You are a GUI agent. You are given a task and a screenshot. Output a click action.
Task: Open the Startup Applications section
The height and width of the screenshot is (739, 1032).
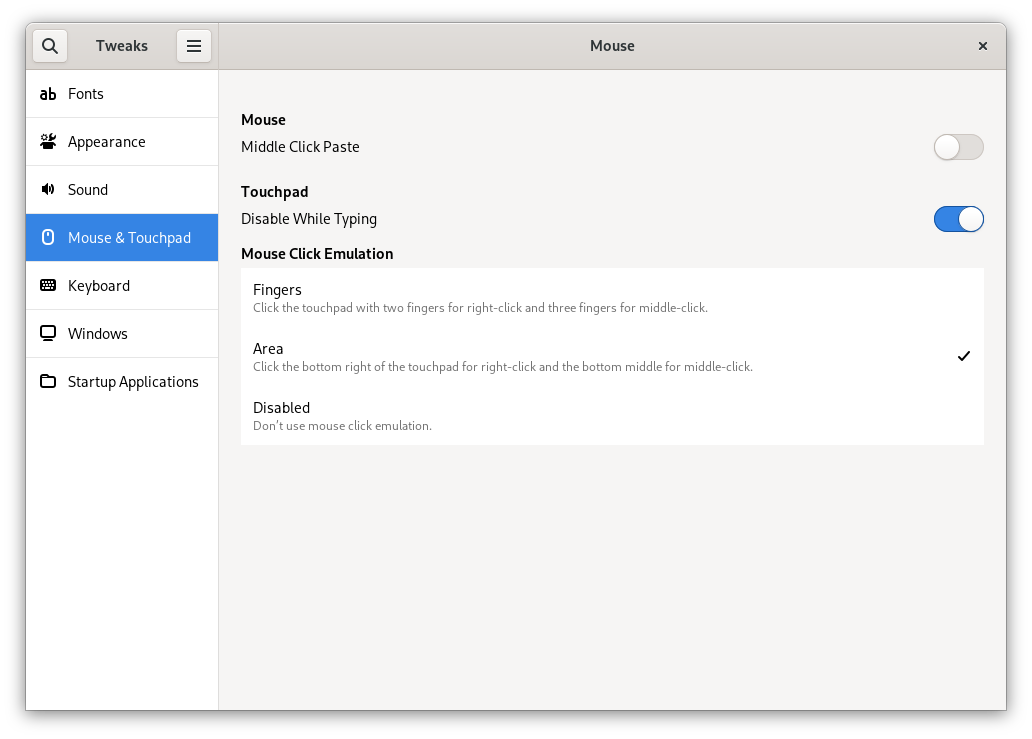tap(133, 381)
